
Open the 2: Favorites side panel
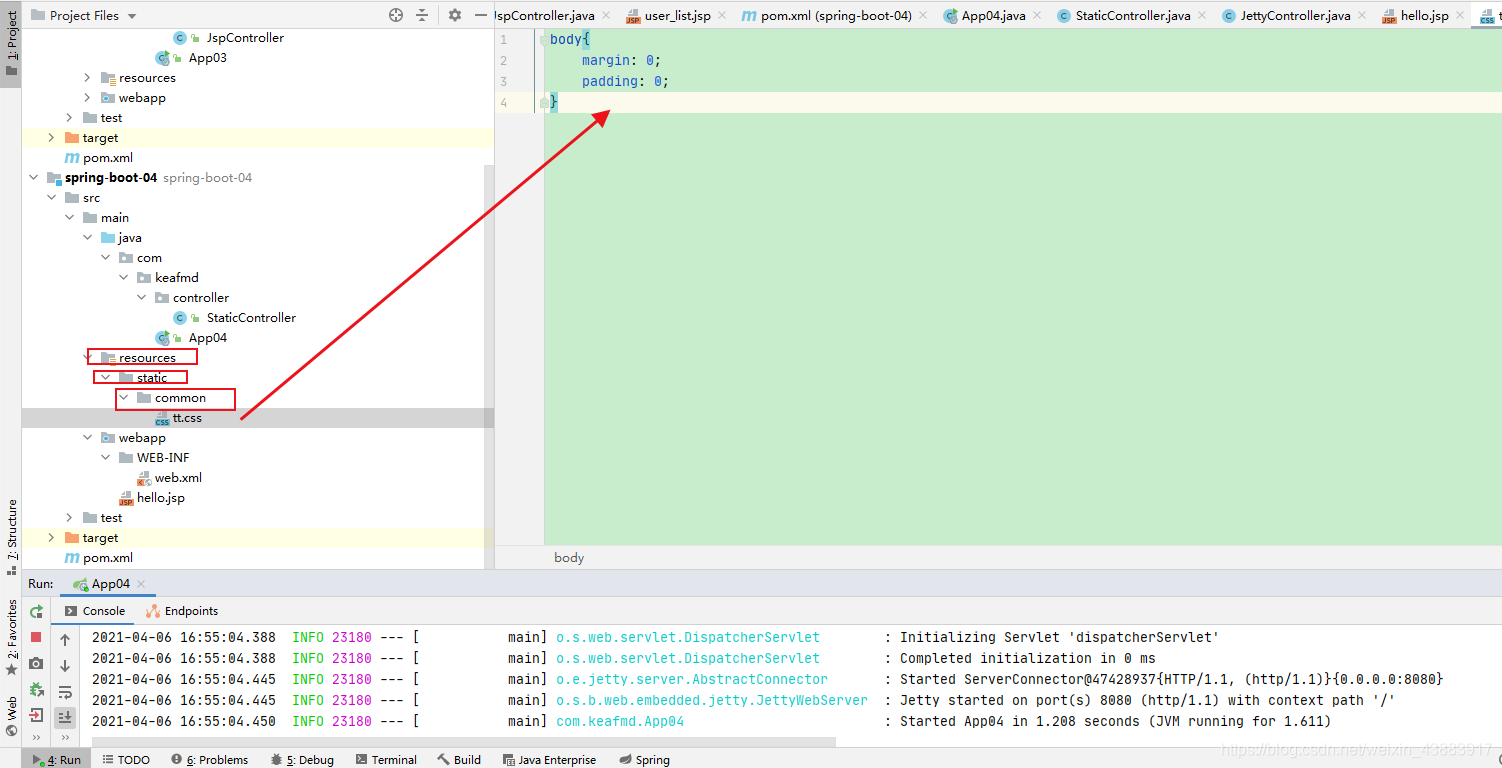pos(11,636)
